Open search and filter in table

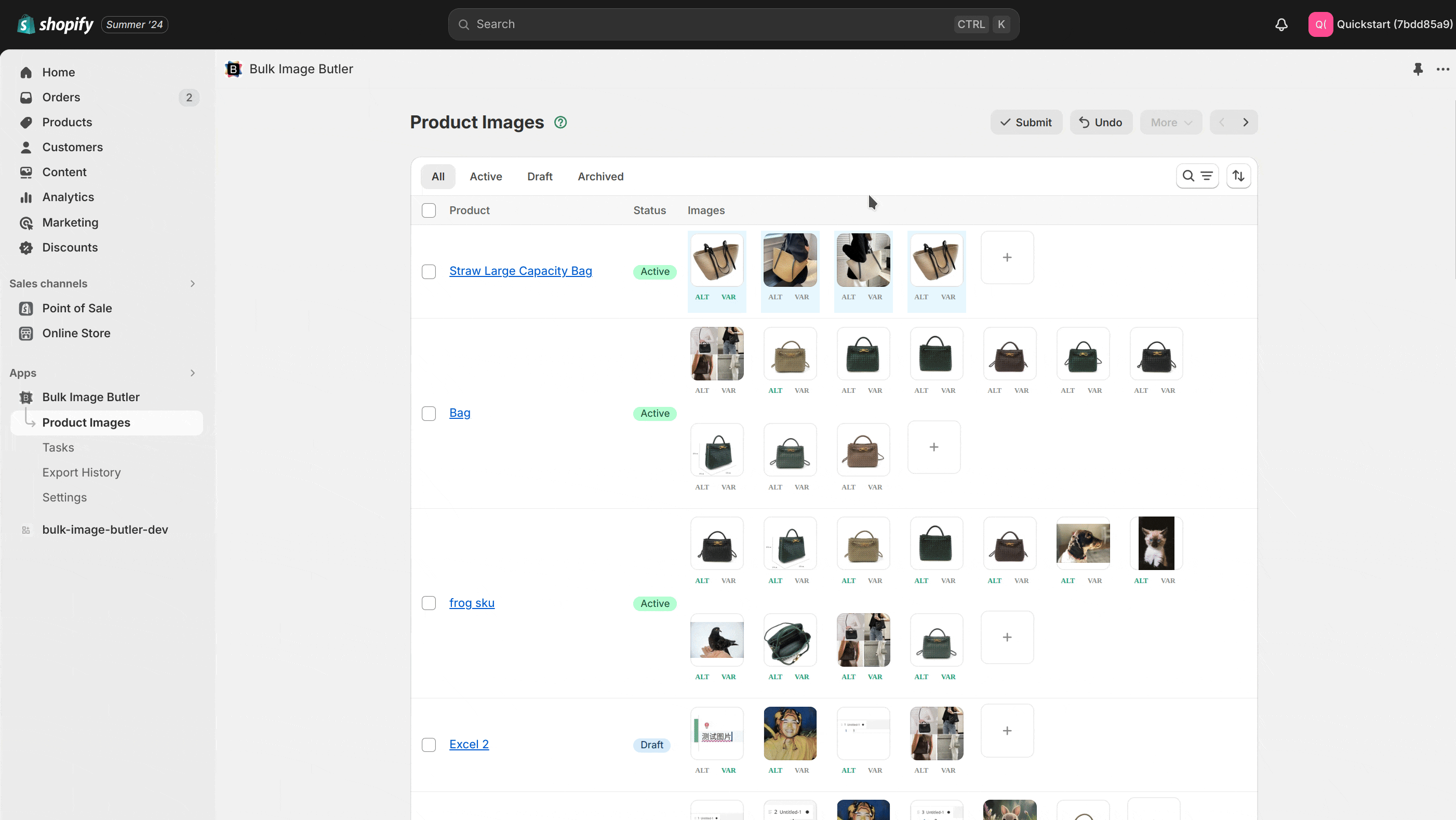coord(1197,176)
